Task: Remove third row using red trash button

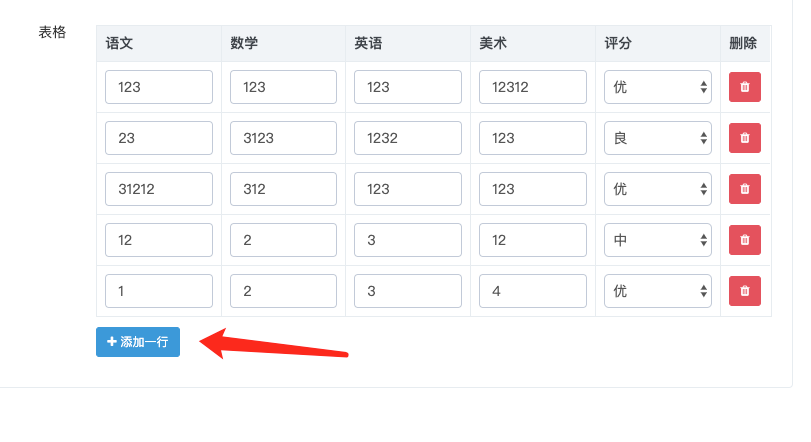Action: click(744, 189)
